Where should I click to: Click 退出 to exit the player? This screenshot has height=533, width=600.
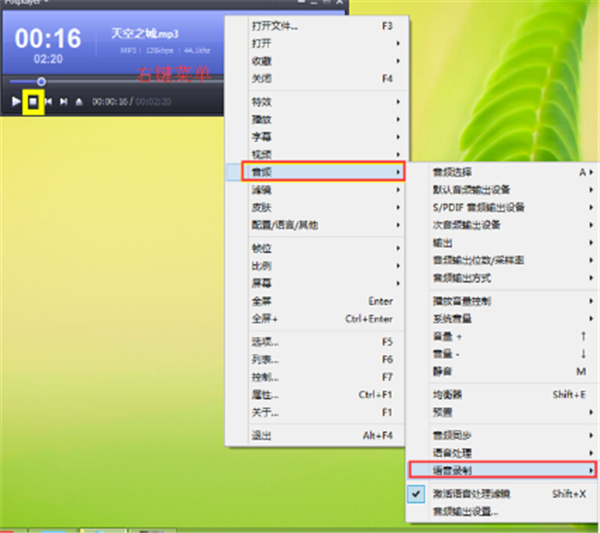tap(262, 436)
